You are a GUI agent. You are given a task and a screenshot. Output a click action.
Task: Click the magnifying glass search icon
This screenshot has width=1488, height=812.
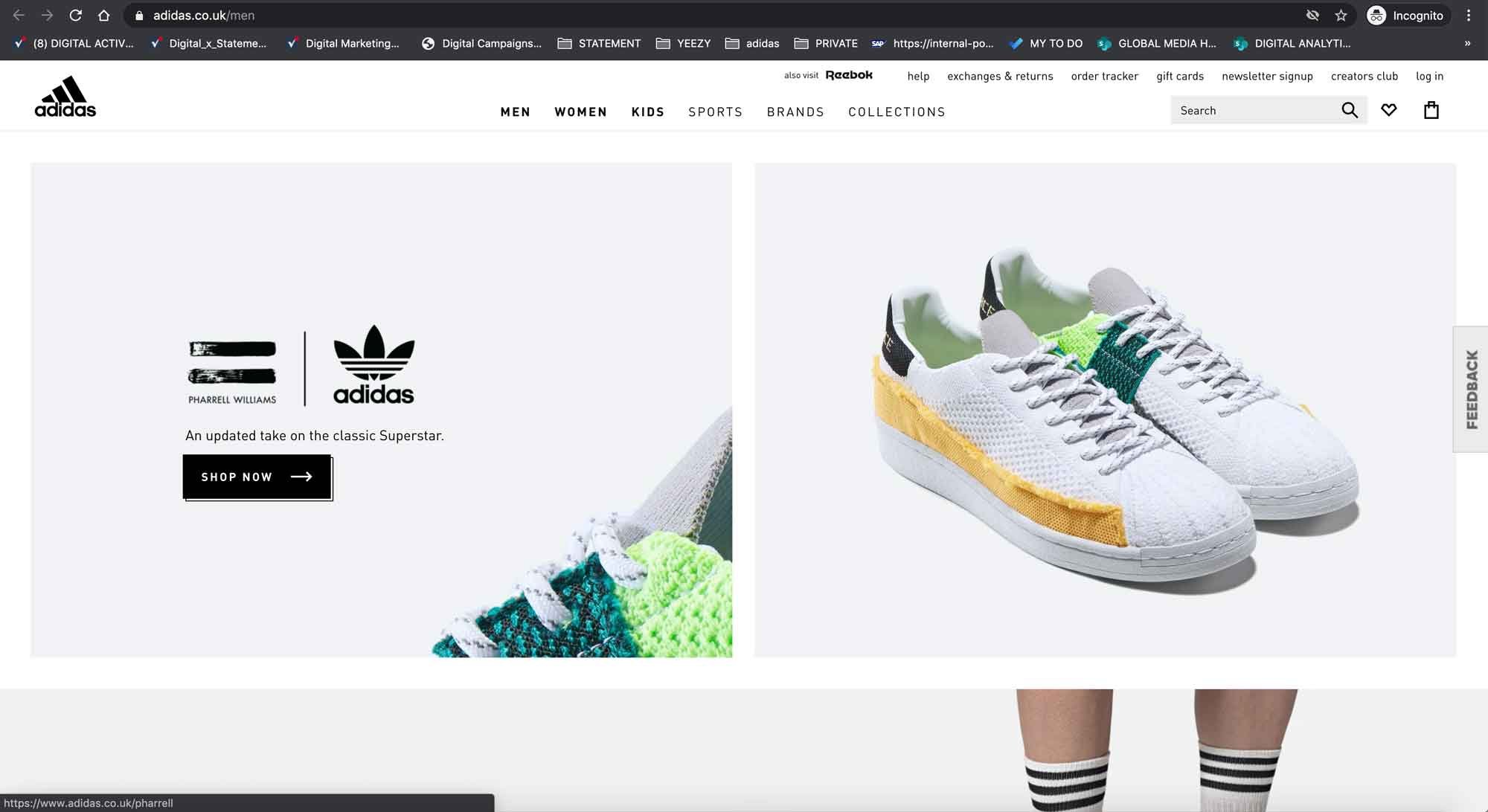[1350, 110]
